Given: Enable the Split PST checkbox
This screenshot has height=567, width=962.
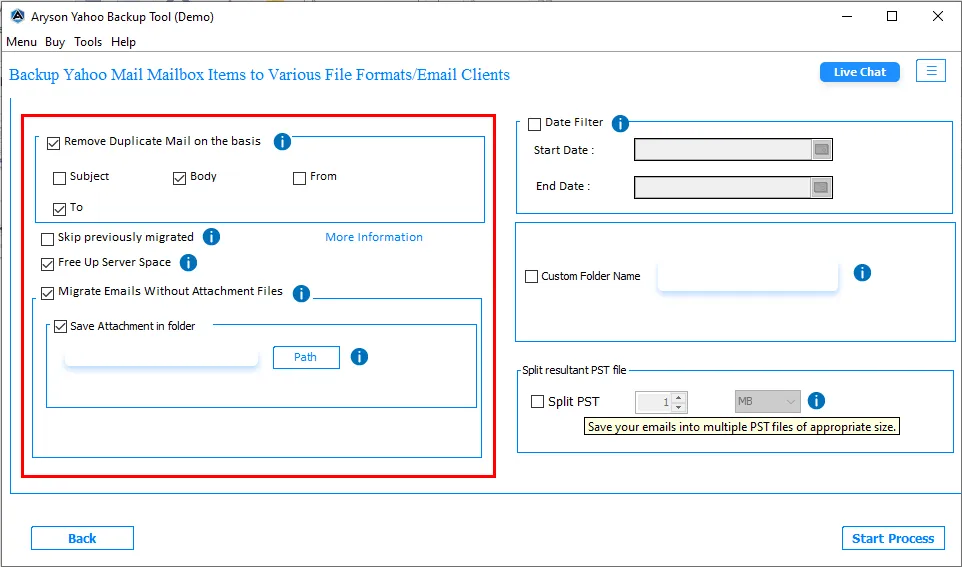Looking at the screenshot, I should point(537,401).
